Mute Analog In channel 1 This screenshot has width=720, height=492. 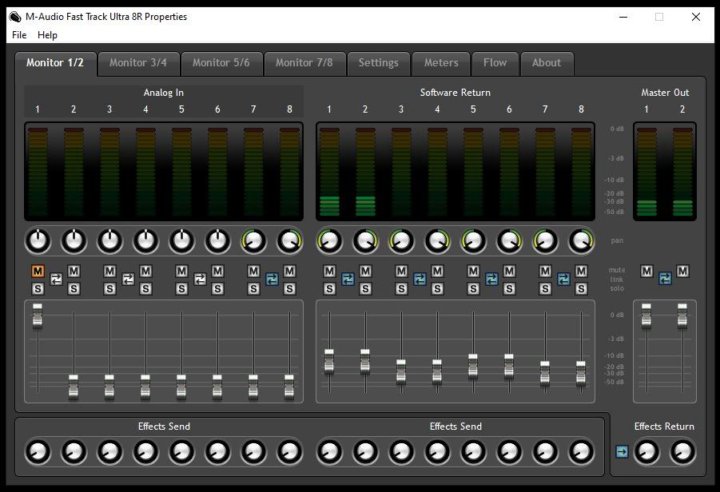37,271
